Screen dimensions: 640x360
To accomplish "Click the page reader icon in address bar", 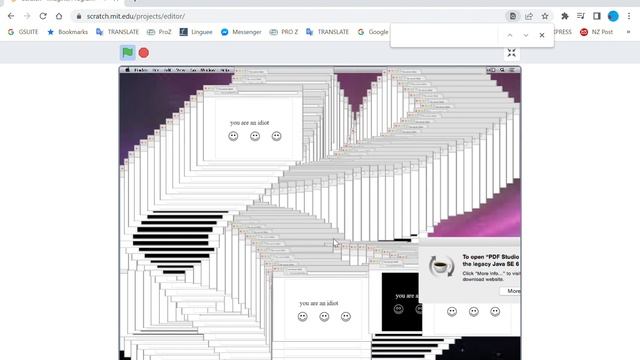I will tap(512, 16).
